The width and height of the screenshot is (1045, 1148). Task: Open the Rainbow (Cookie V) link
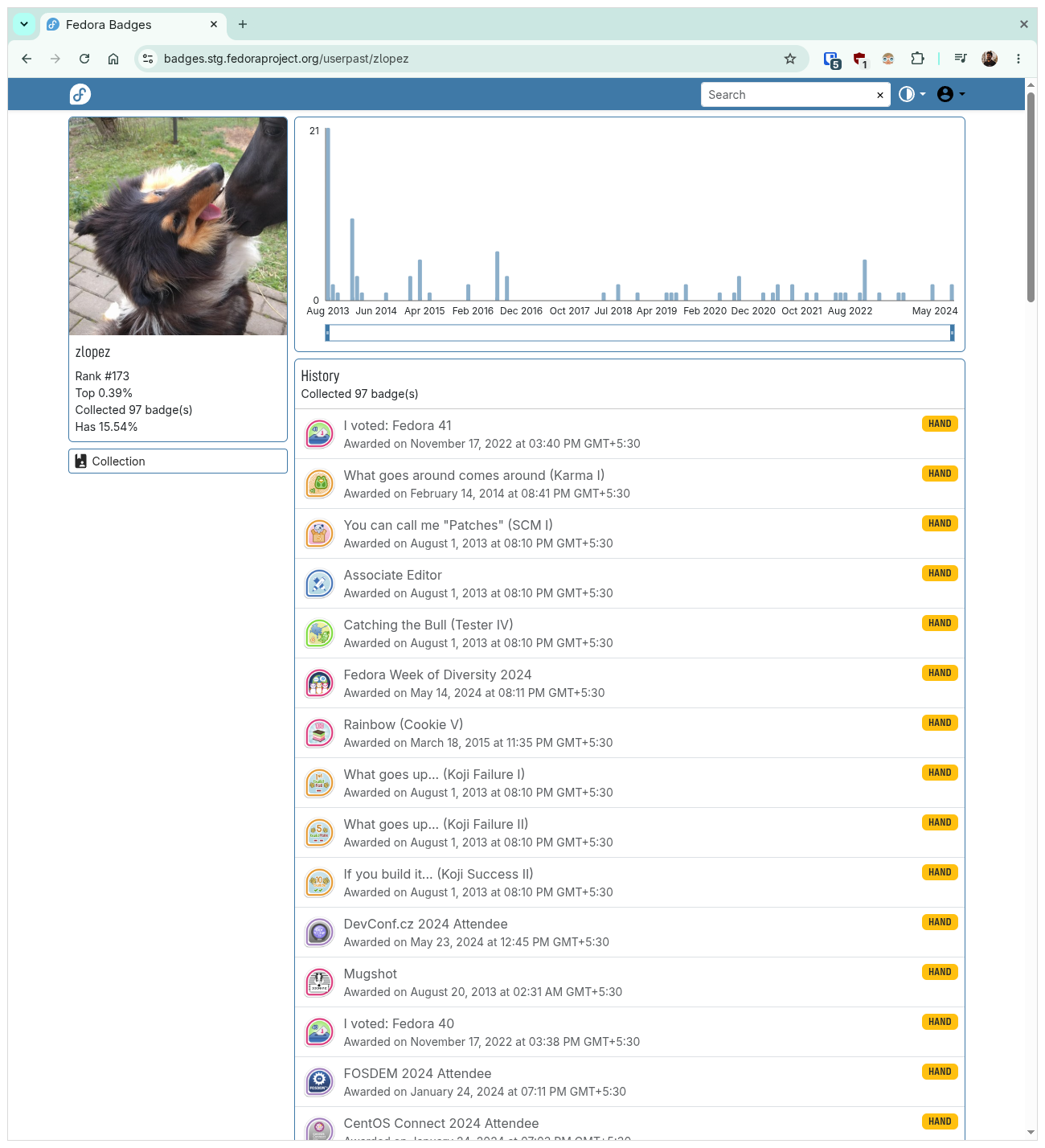[x=404, y=725]
